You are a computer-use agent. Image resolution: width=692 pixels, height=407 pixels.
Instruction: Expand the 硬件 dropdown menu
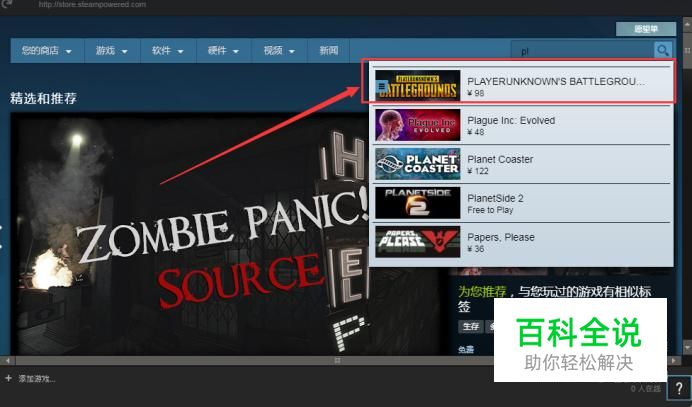[x=224, y=51]
